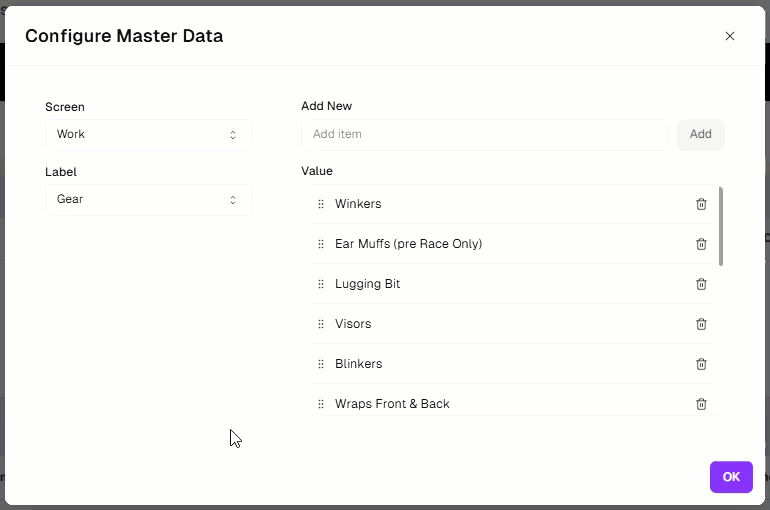This screenshot has height=510, width=770.
Task: Close the Configure Master Data dialog
Action: (x=730, y=36)
